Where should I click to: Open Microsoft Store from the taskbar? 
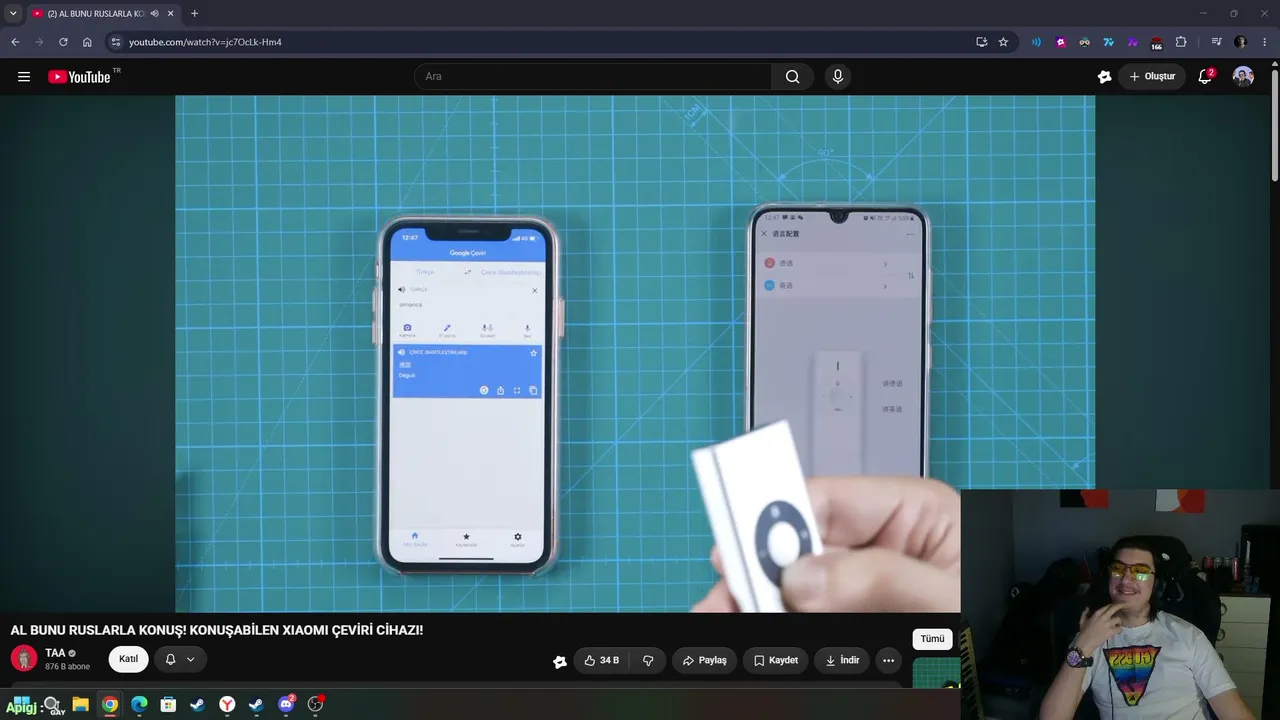tap(168, 704)
